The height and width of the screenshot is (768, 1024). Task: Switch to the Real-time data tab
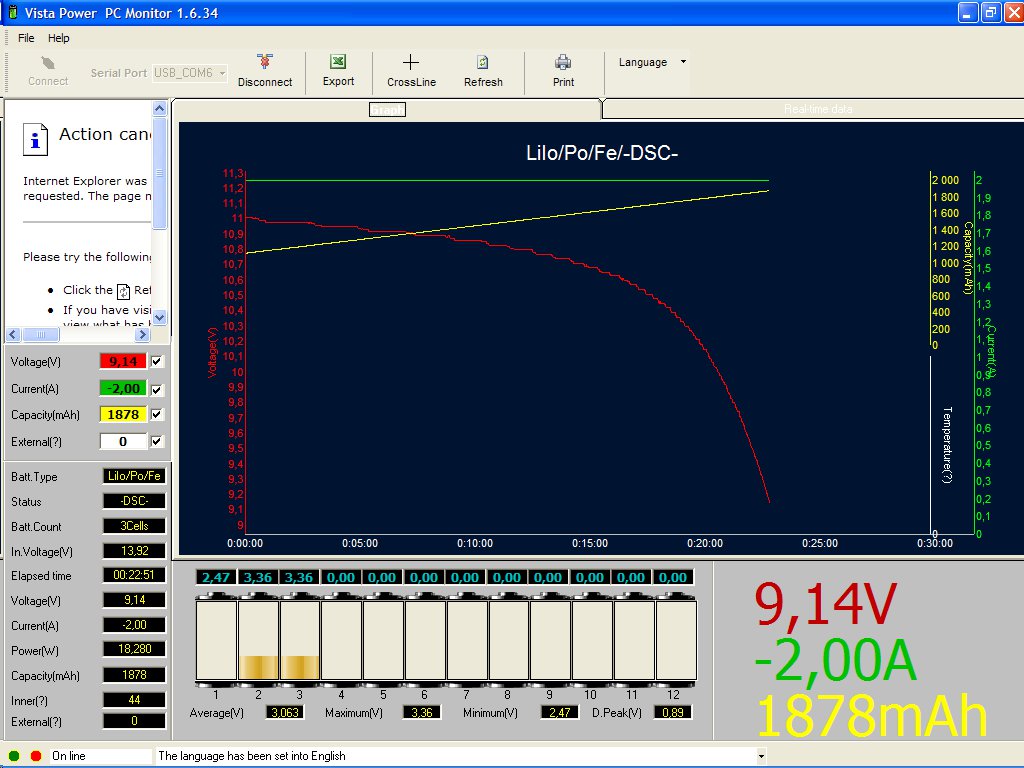pos(817,109)
